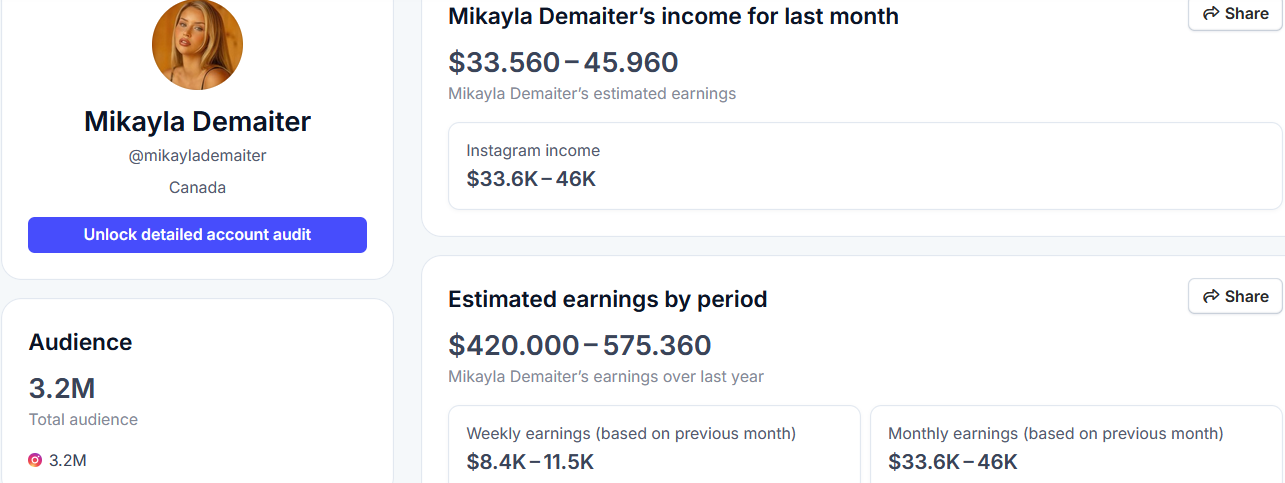Image resolution: width=1285 pixels, height=483 pixels.
Task: Open the @mikaylademaiter handle
Action: tap(197, 156)
